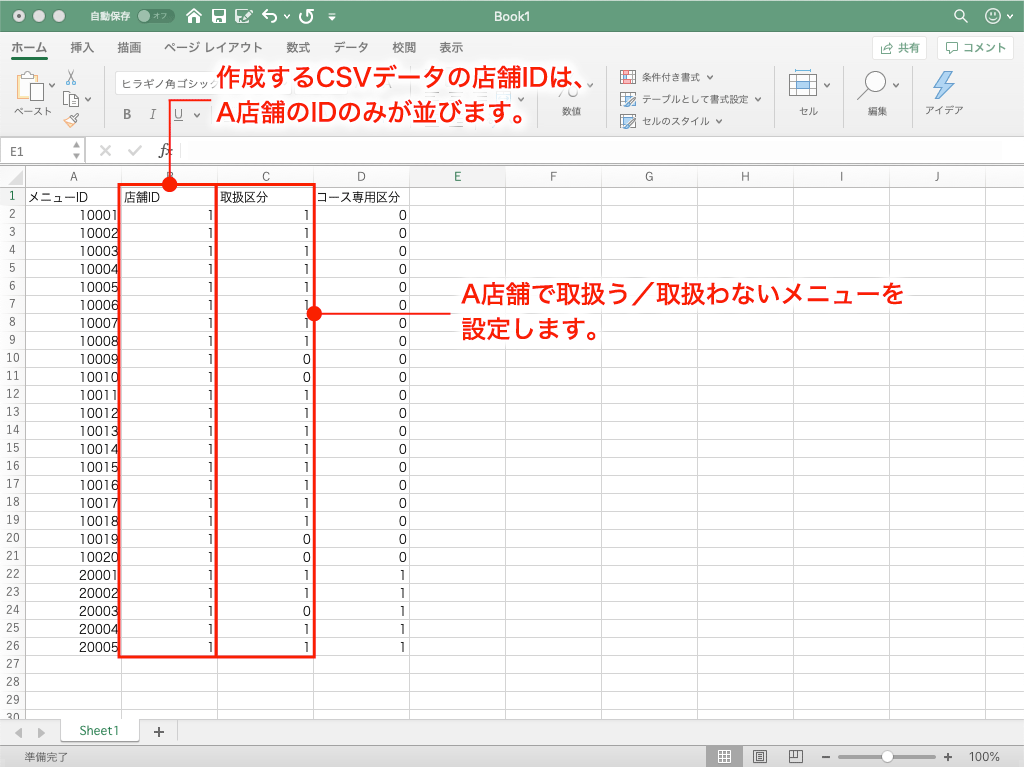
Task: Open the Insert (挿入) tab
Action: 82,48
